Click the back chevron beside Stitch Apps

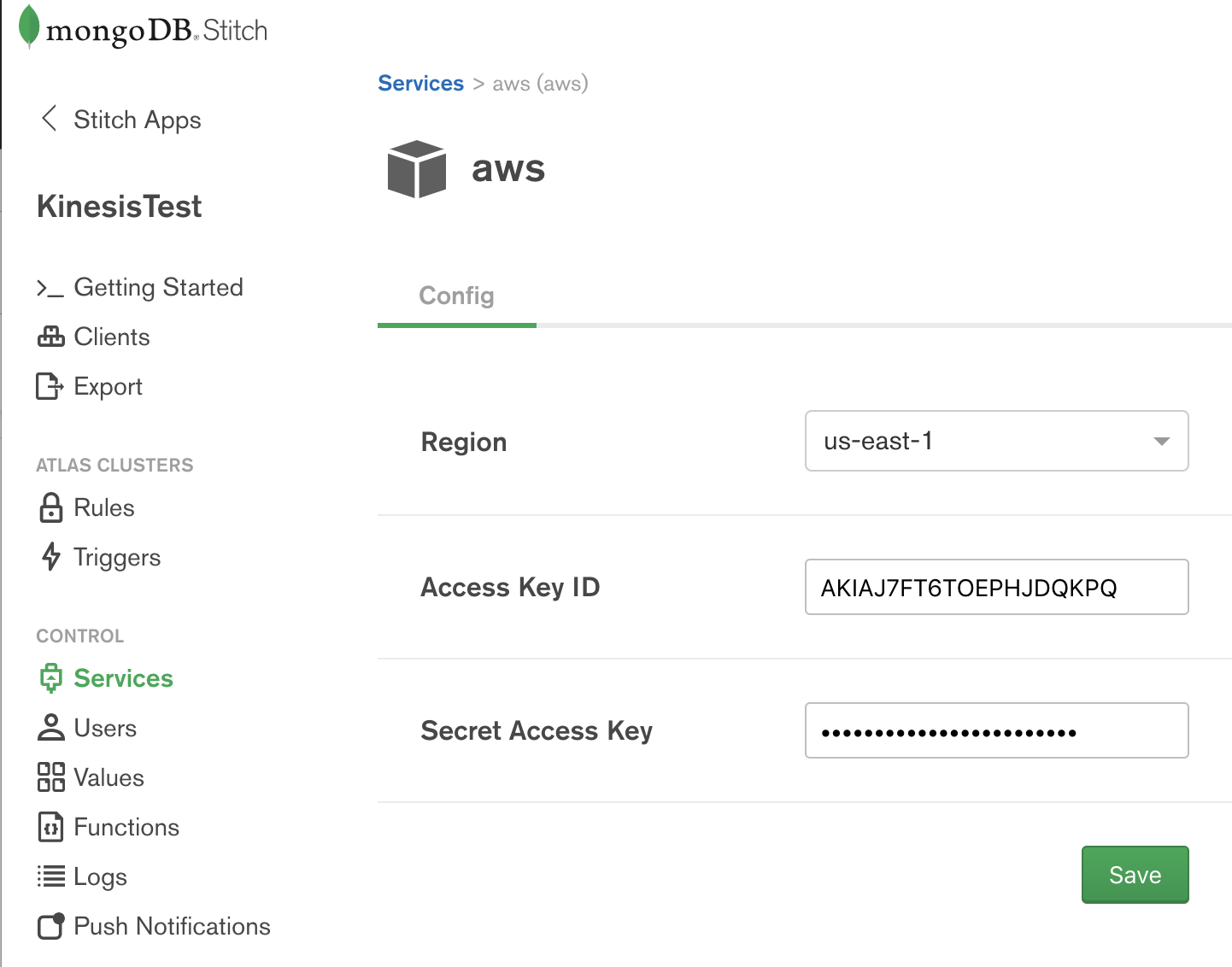(x=50, y=119)
